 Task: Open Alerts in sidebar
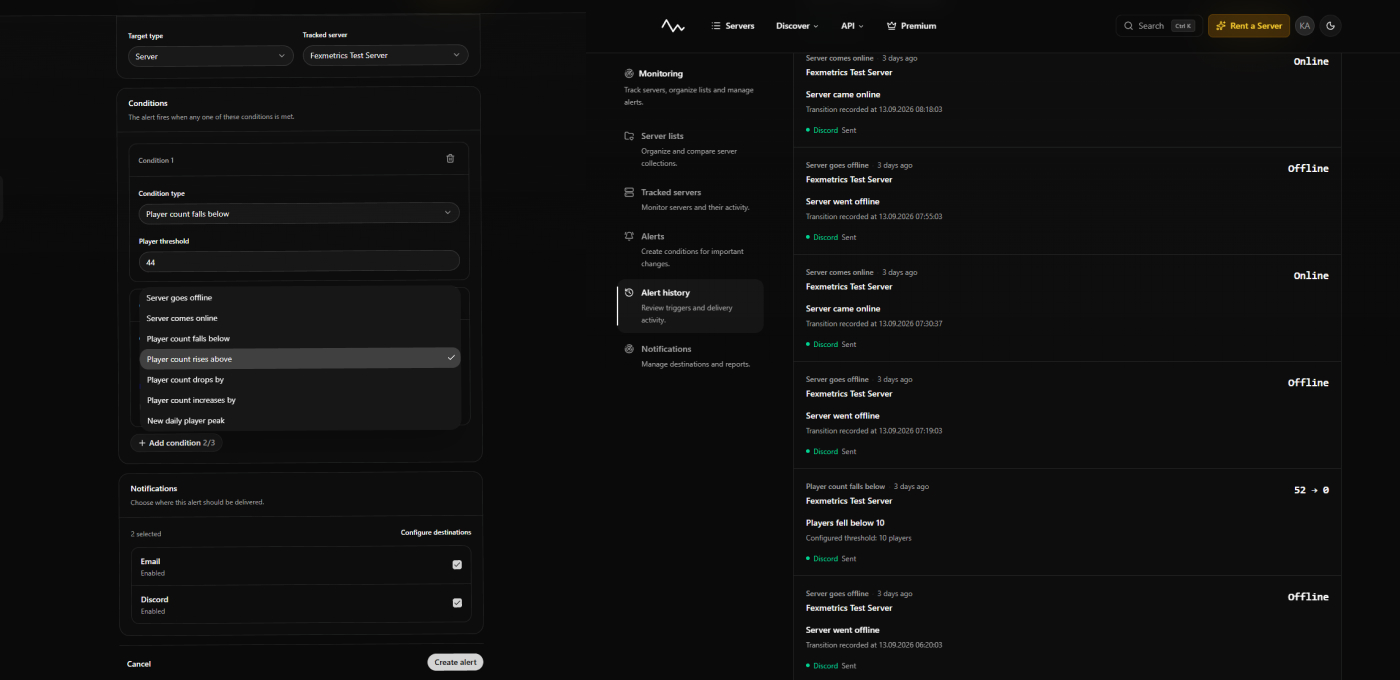[x=690, y=250]
